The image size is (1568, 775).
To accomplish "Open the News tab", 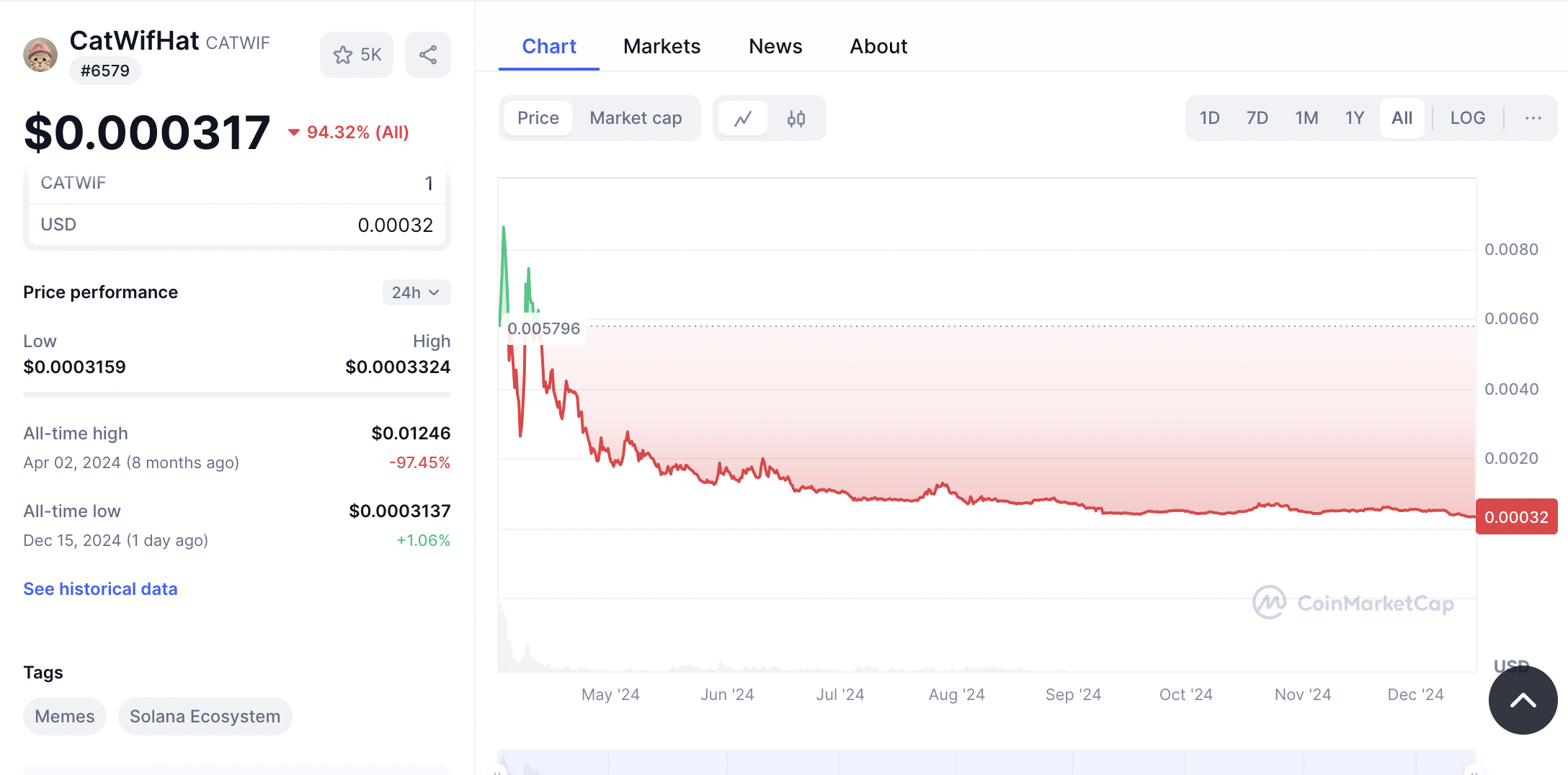I will [775, 46].
